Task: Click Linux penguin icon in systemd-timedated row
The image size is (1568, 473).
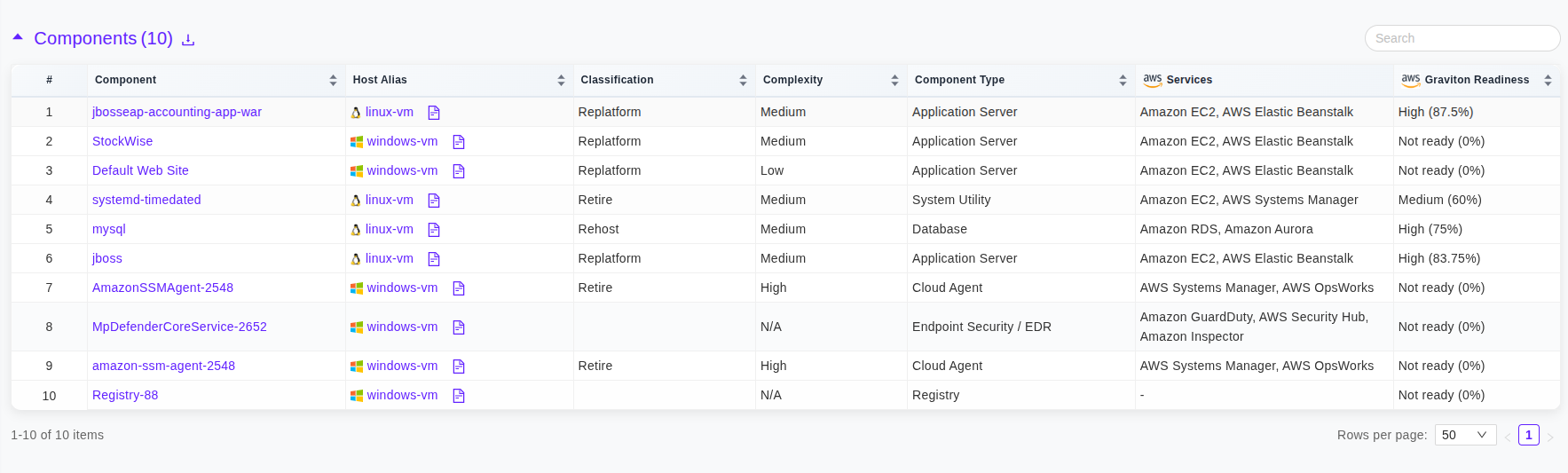Action: click(x=356, y=201)
